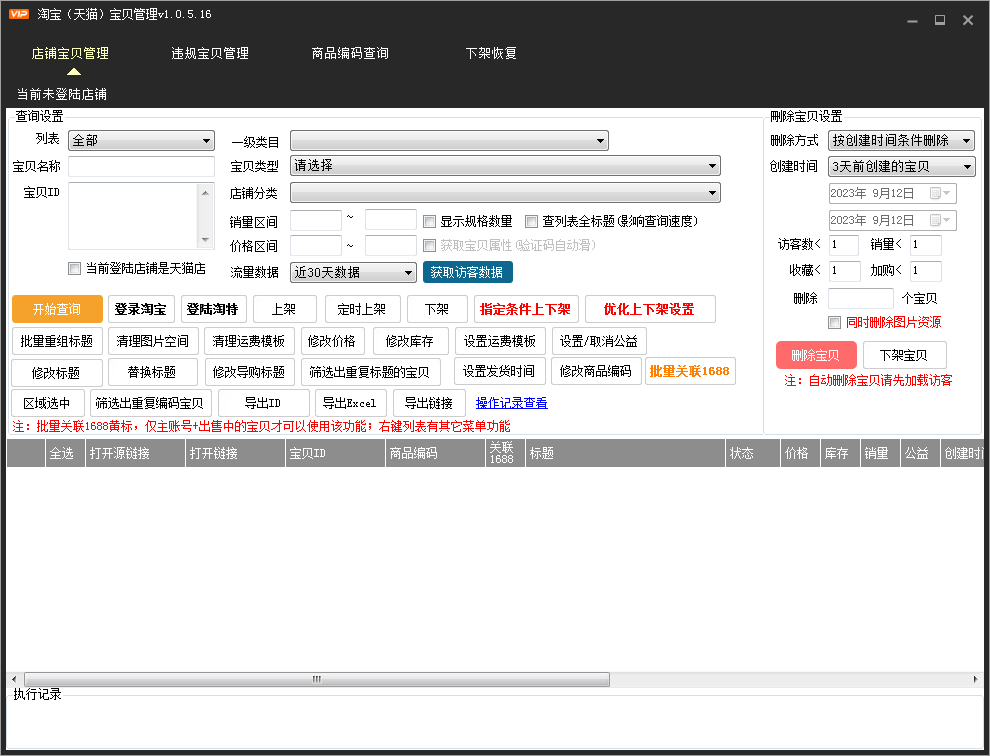Screen dimensions: 990x756
Task: Enable 同时删除图片资源 checkbox
Action: [x=835, y=322]
